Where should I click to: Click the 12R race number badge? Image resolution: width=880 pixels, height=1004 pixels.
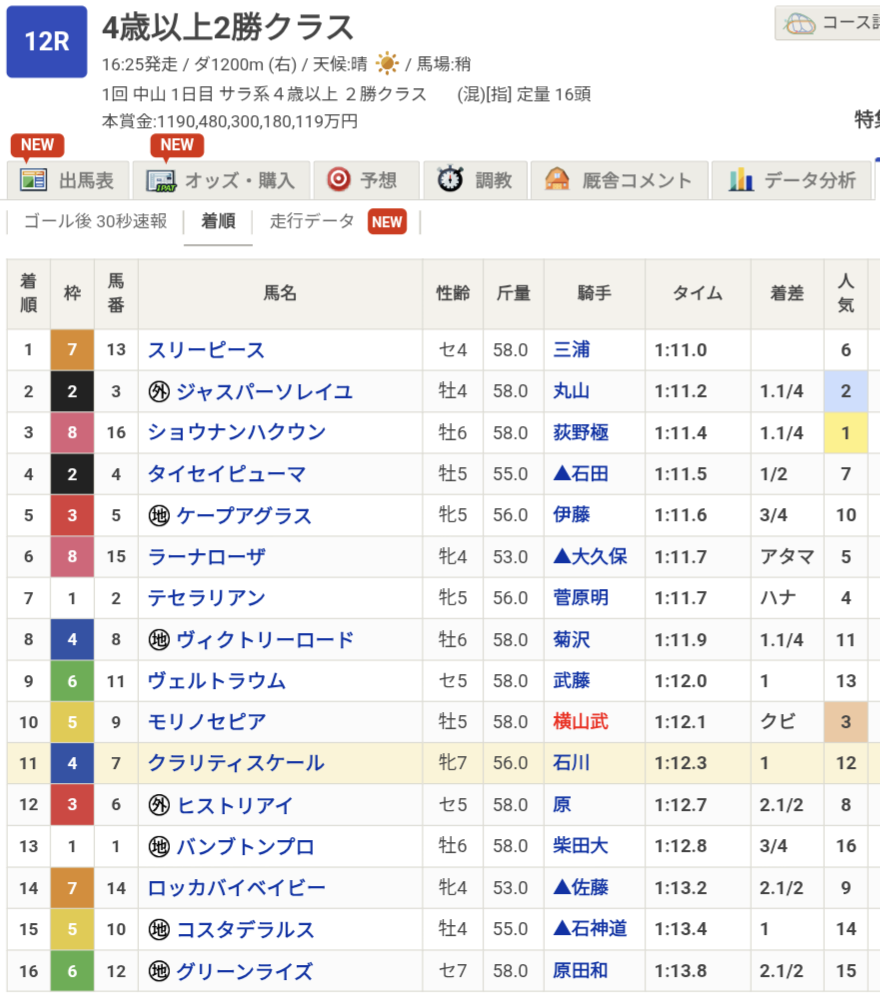point(47,42)
